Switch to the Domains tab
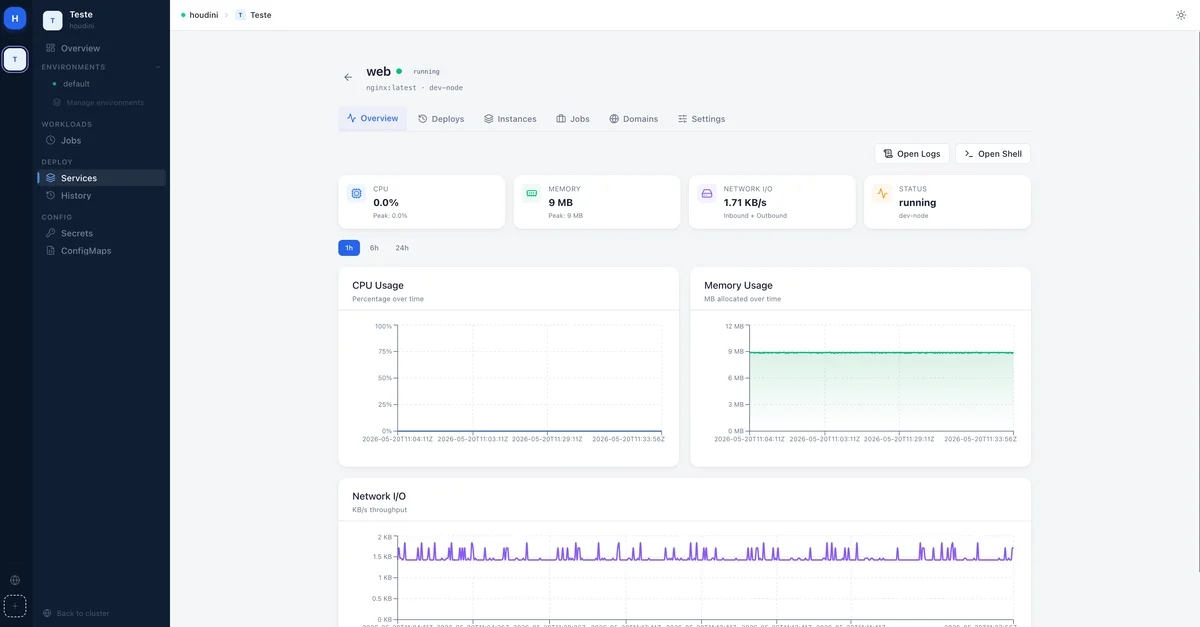 pos(634,119)
